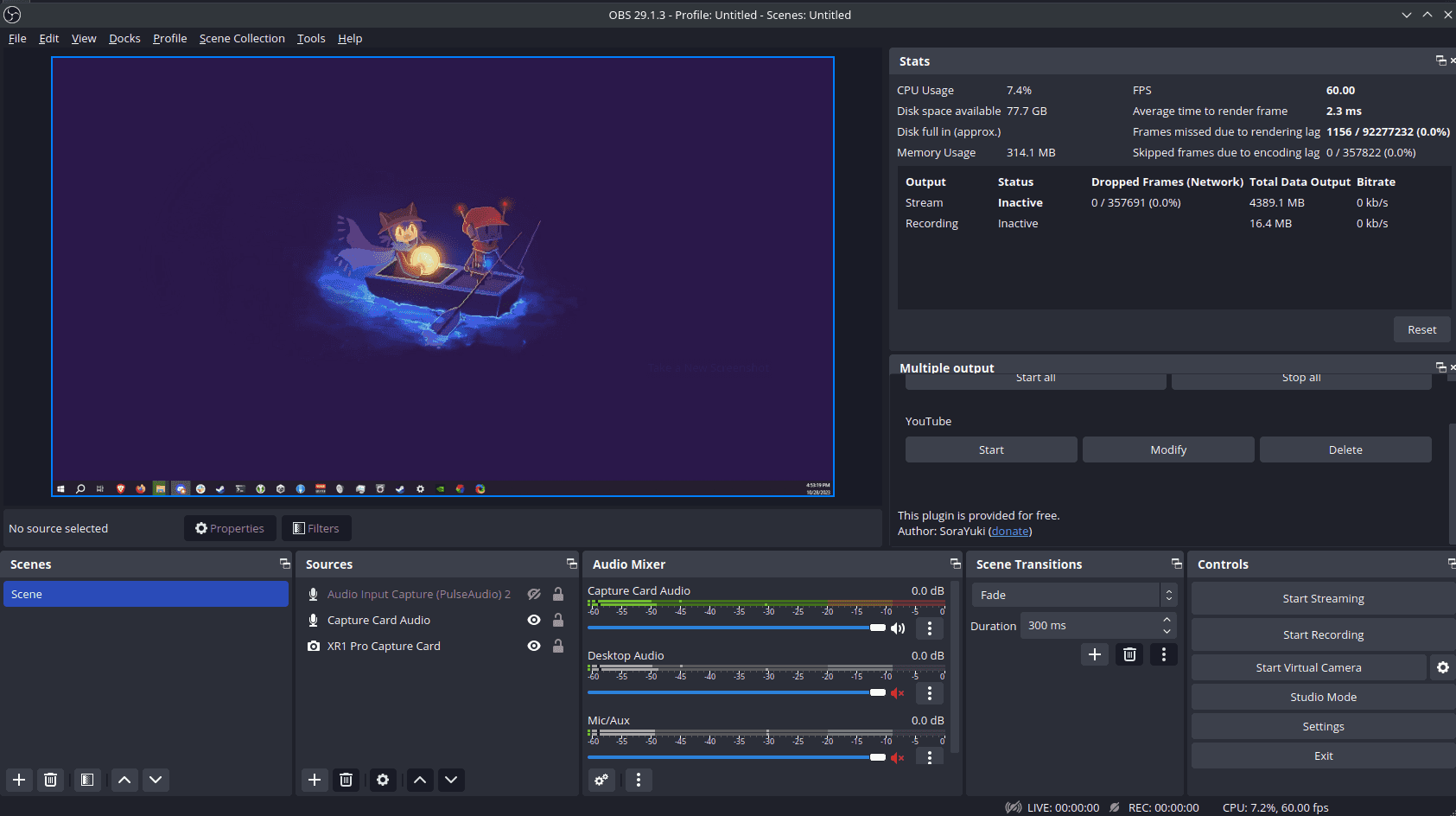Click Start Recording button
Image resolution: width=1456 pixels, height=816 pixels.
pos(1323,634)
